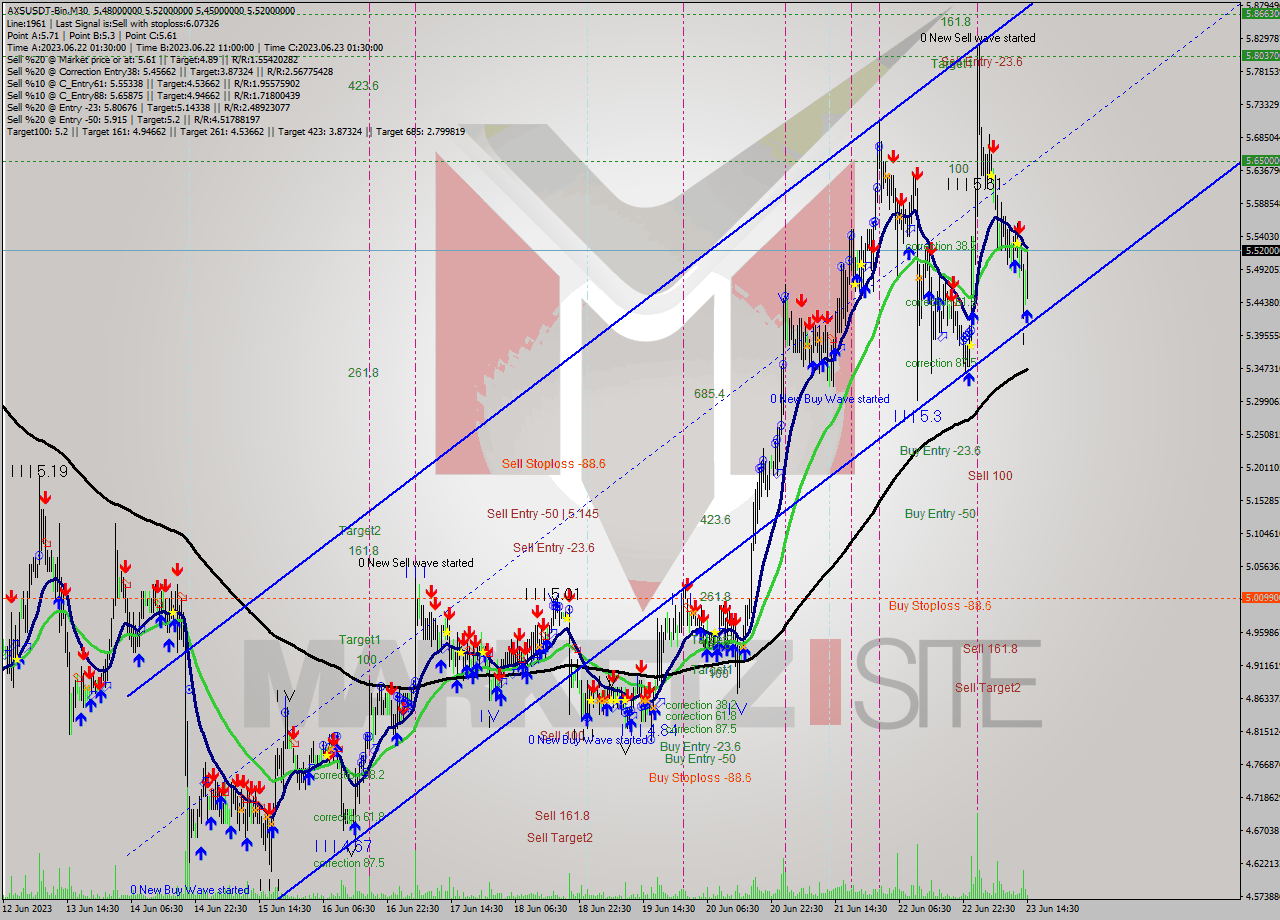Click the green 5.6500 price level tag
Viewport: 1280px width, 920px height.
(1259, 160)
